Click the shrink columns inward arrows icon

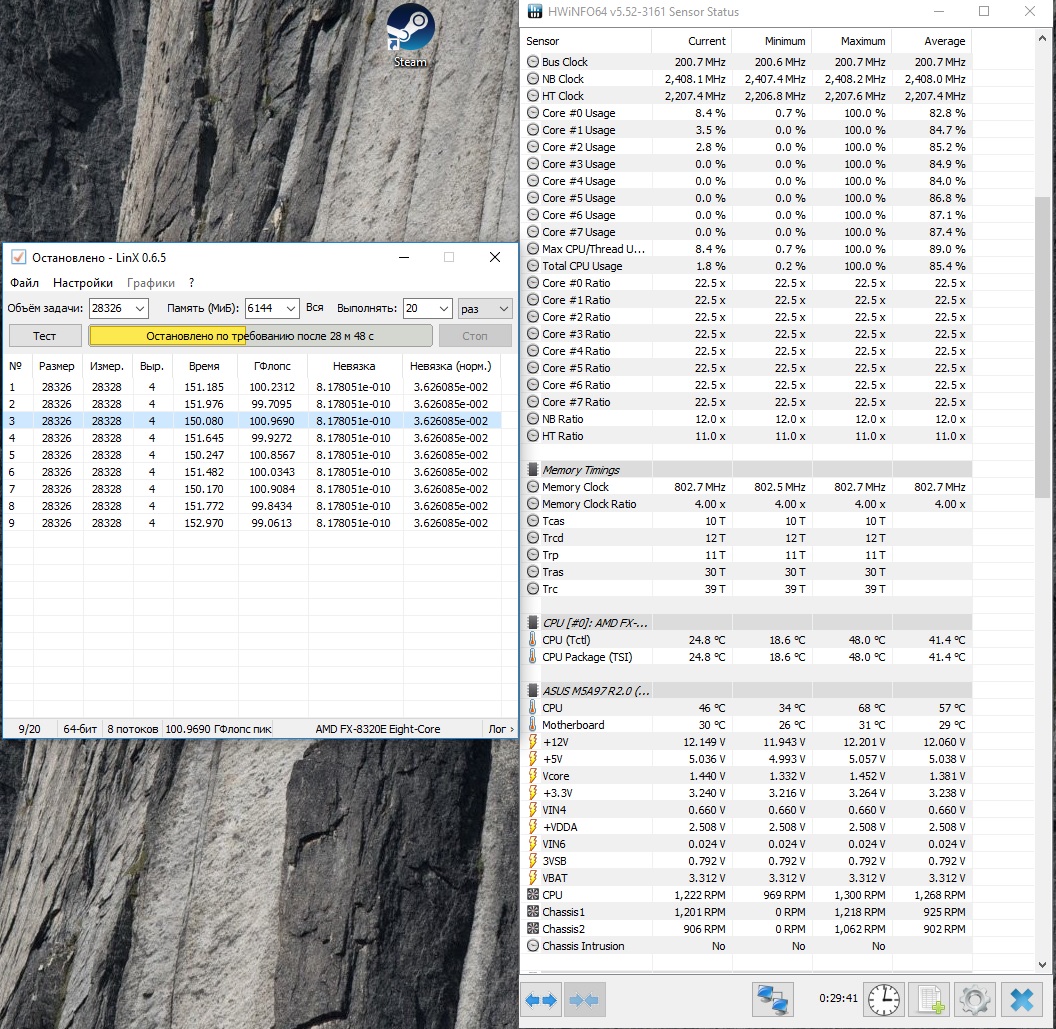583,999
